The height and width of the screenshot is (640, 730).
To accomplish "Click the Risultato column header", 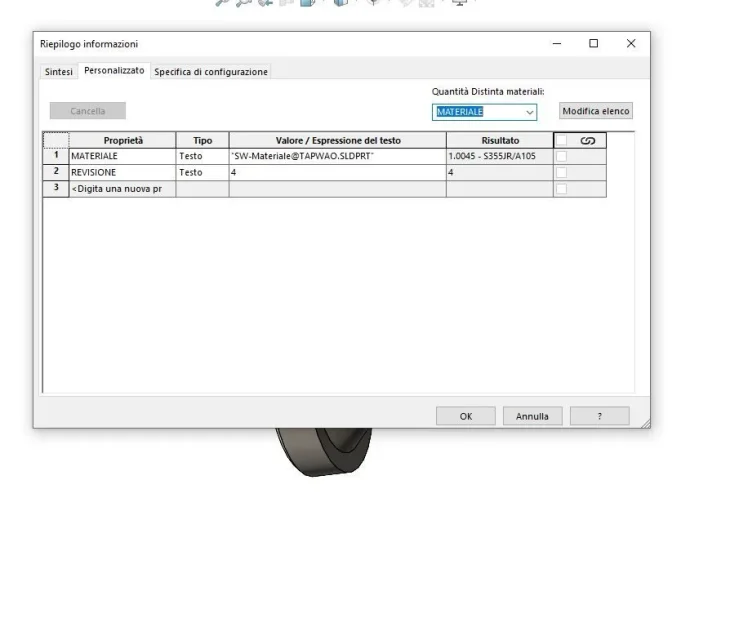I will (500, 140).
